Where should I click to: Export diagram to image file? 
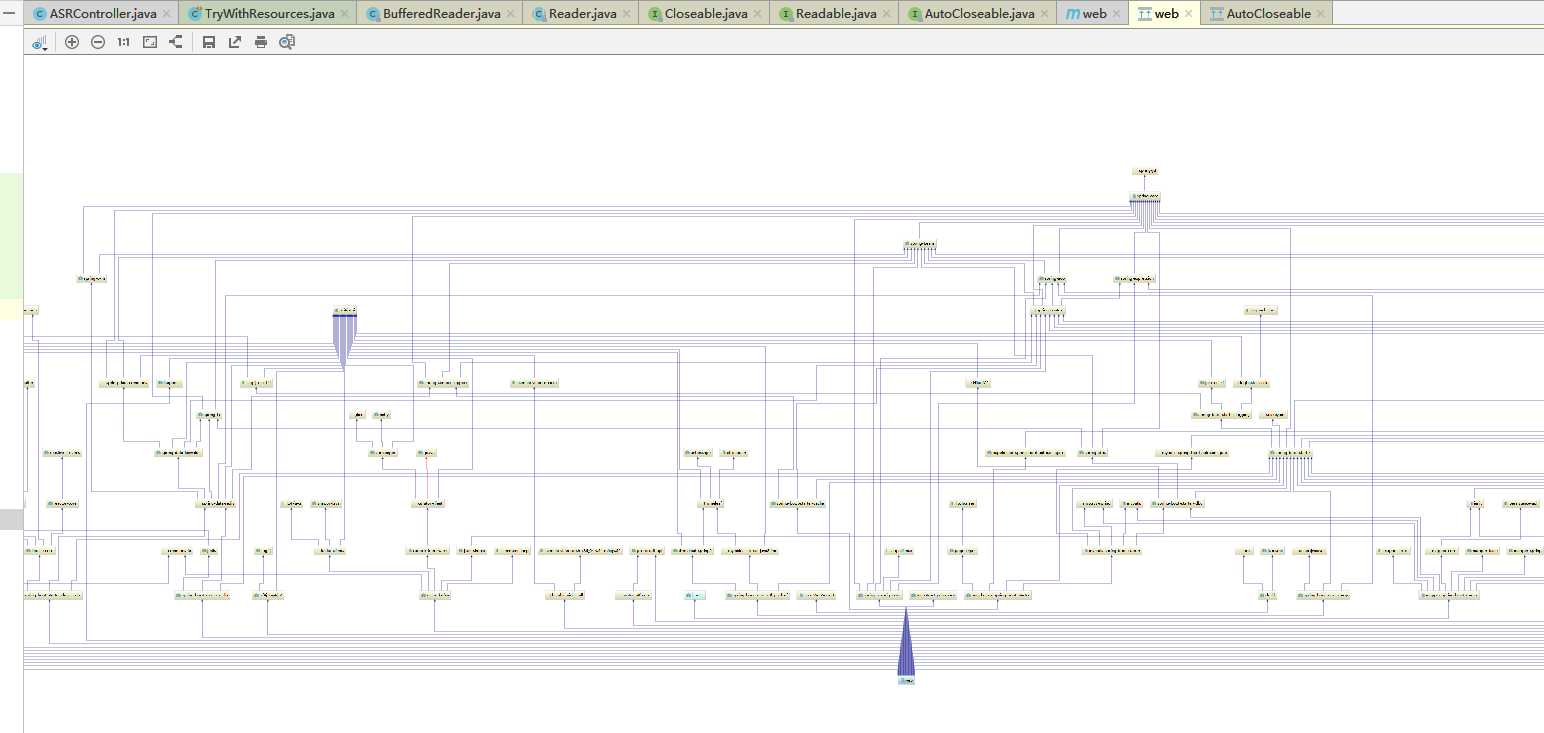click(x=235, y=42)
